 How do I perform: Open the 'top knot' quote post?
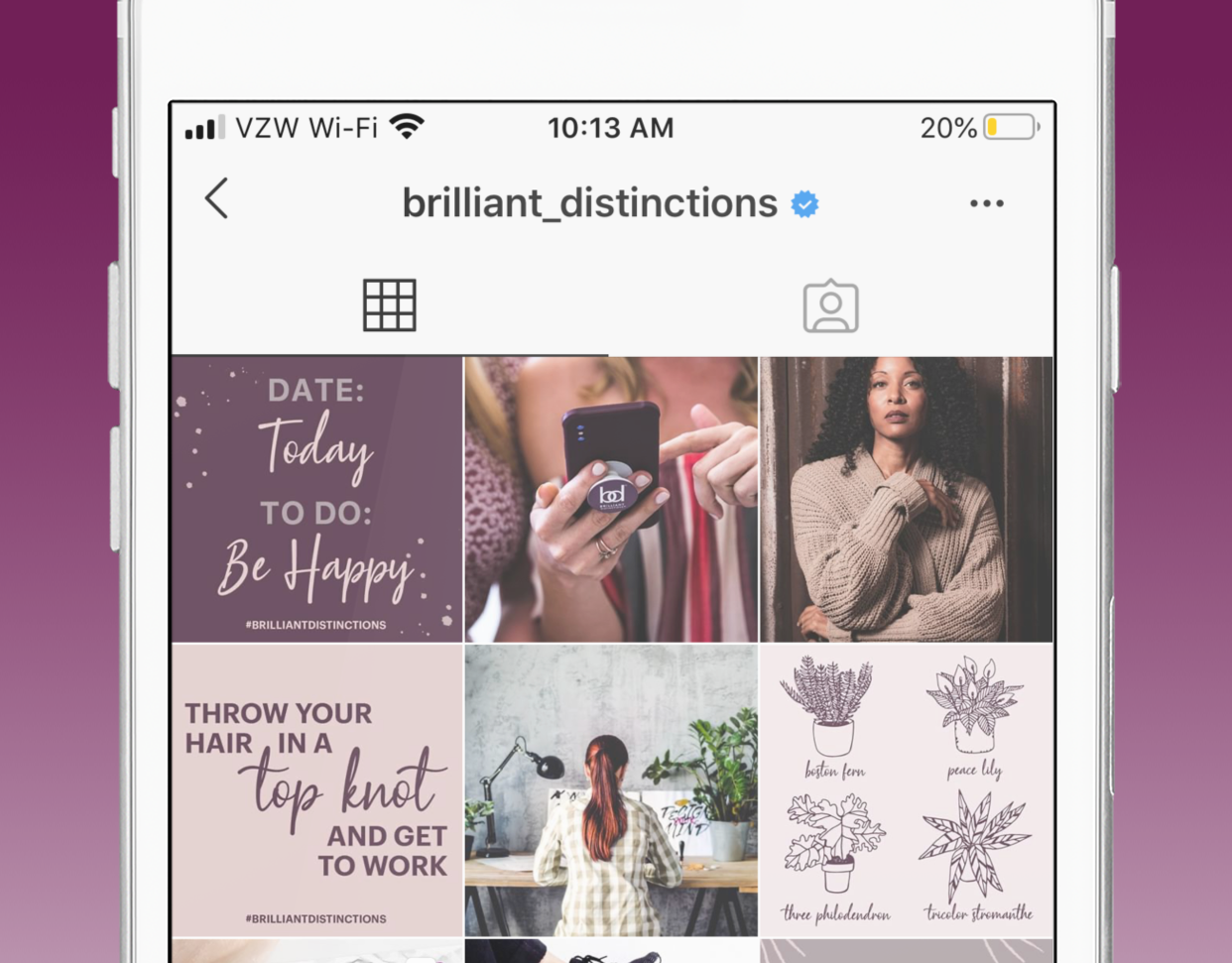point(316,790)
